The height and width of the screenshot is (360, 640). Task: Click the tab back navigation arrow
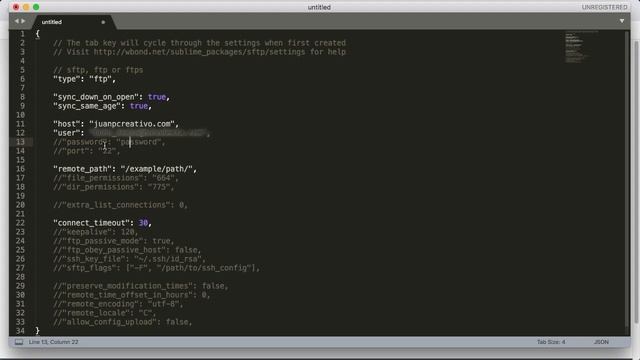coord(16,21)
